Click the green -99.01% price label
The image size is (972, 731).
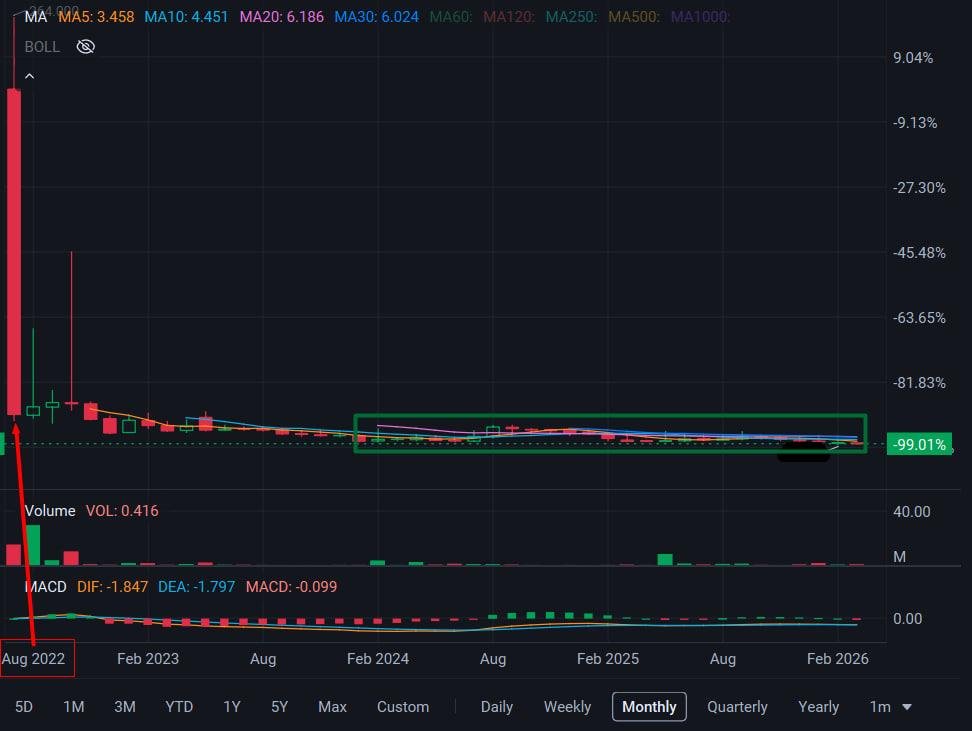point(919,445)
